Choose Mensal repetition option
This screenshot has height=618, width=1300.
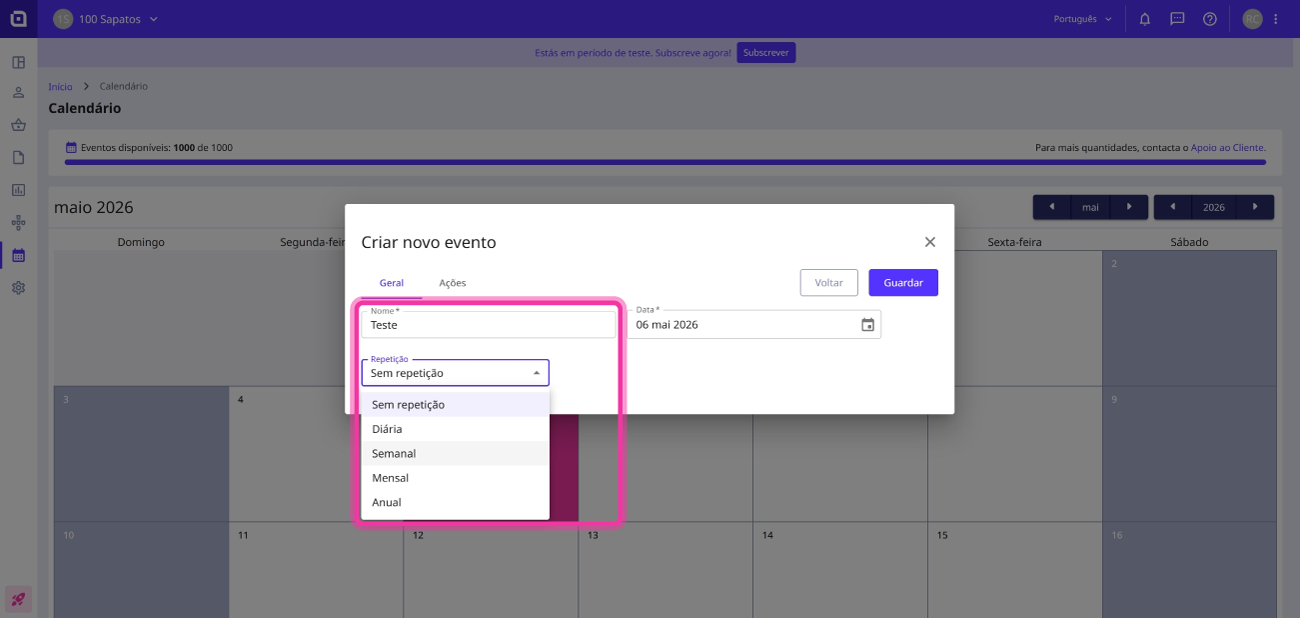[x=455, y=478]
